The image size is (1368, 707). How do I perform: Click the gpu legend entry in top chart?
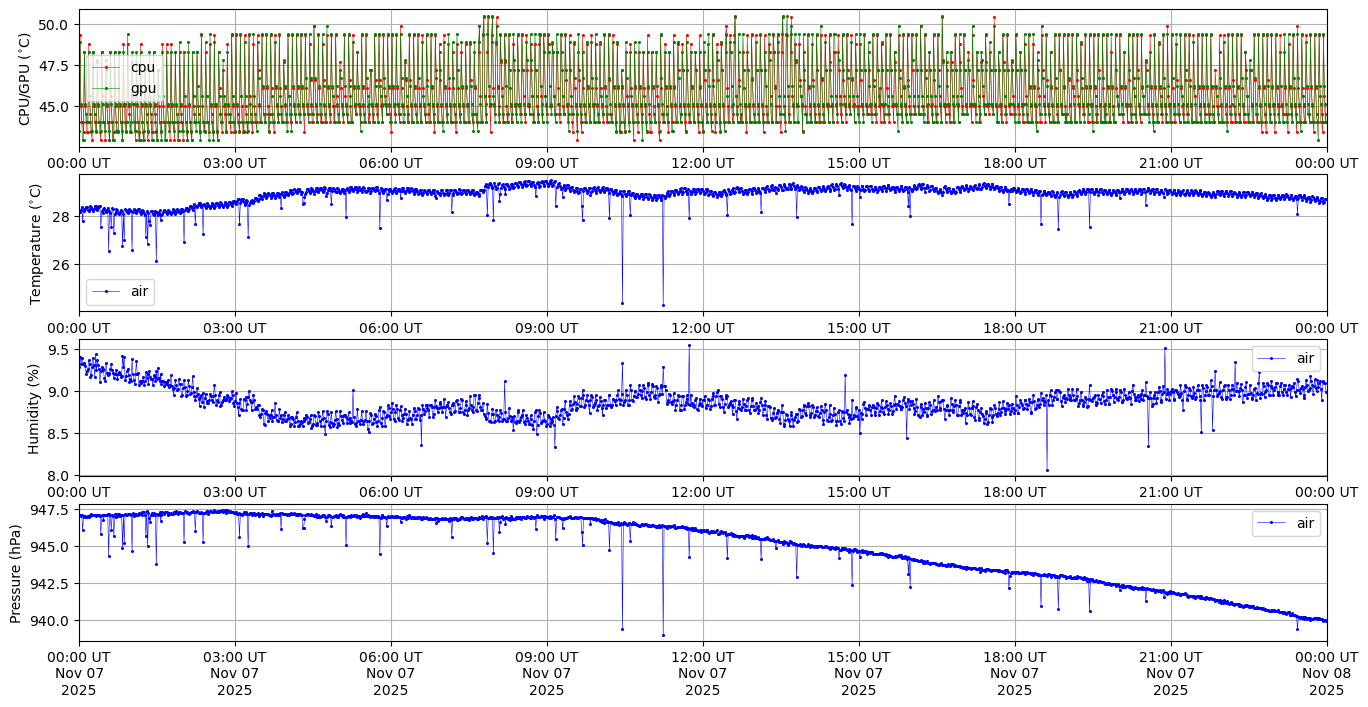[x=143, y=88]
